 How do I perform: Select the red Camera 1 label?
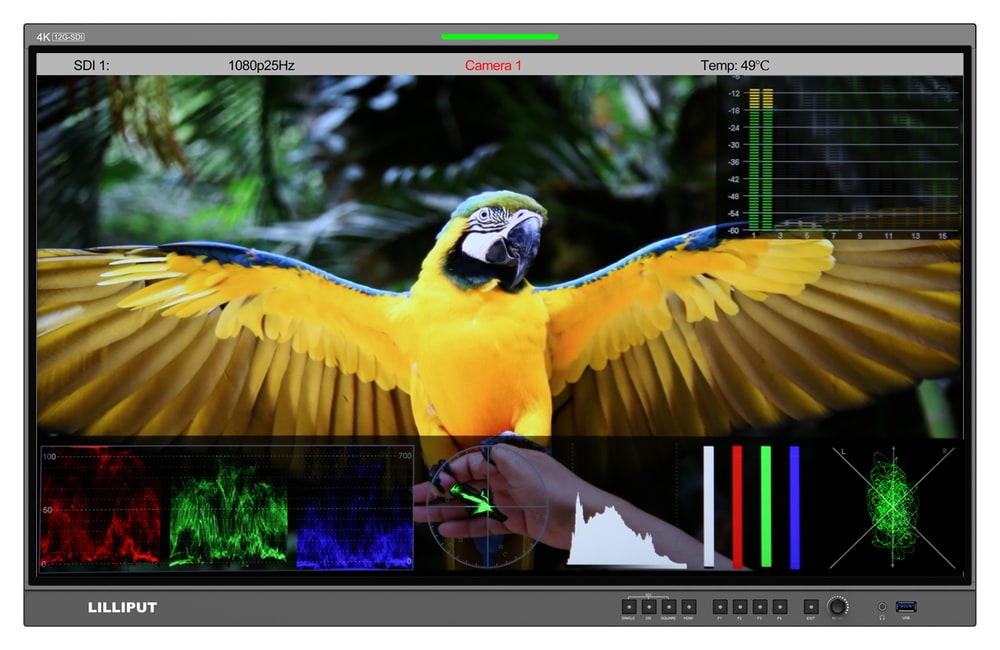point(493,65)
